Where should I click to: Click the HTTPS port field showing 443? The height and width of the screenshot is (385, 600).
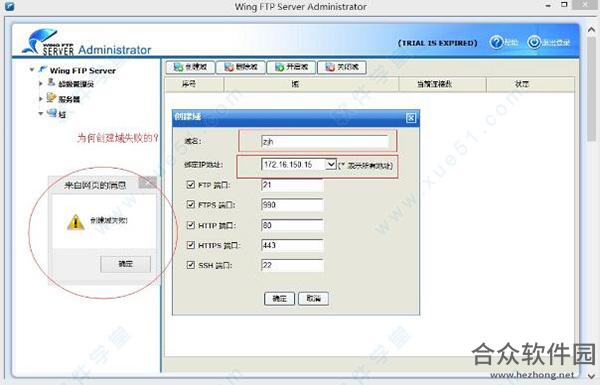point(292,245)
